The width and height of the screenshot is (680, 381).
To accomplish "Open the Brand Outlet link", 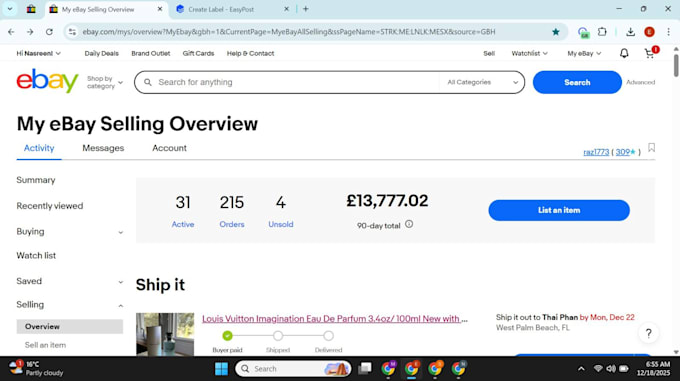I will click(150, 53).
